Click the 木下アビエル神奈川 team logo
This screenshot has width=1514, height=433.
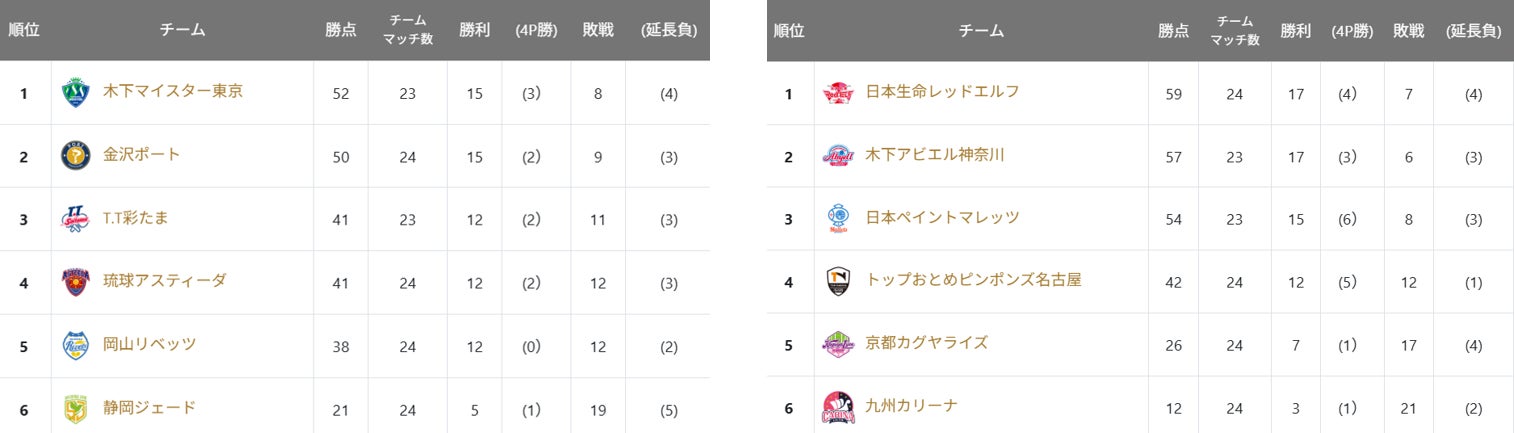pos(838,156)
